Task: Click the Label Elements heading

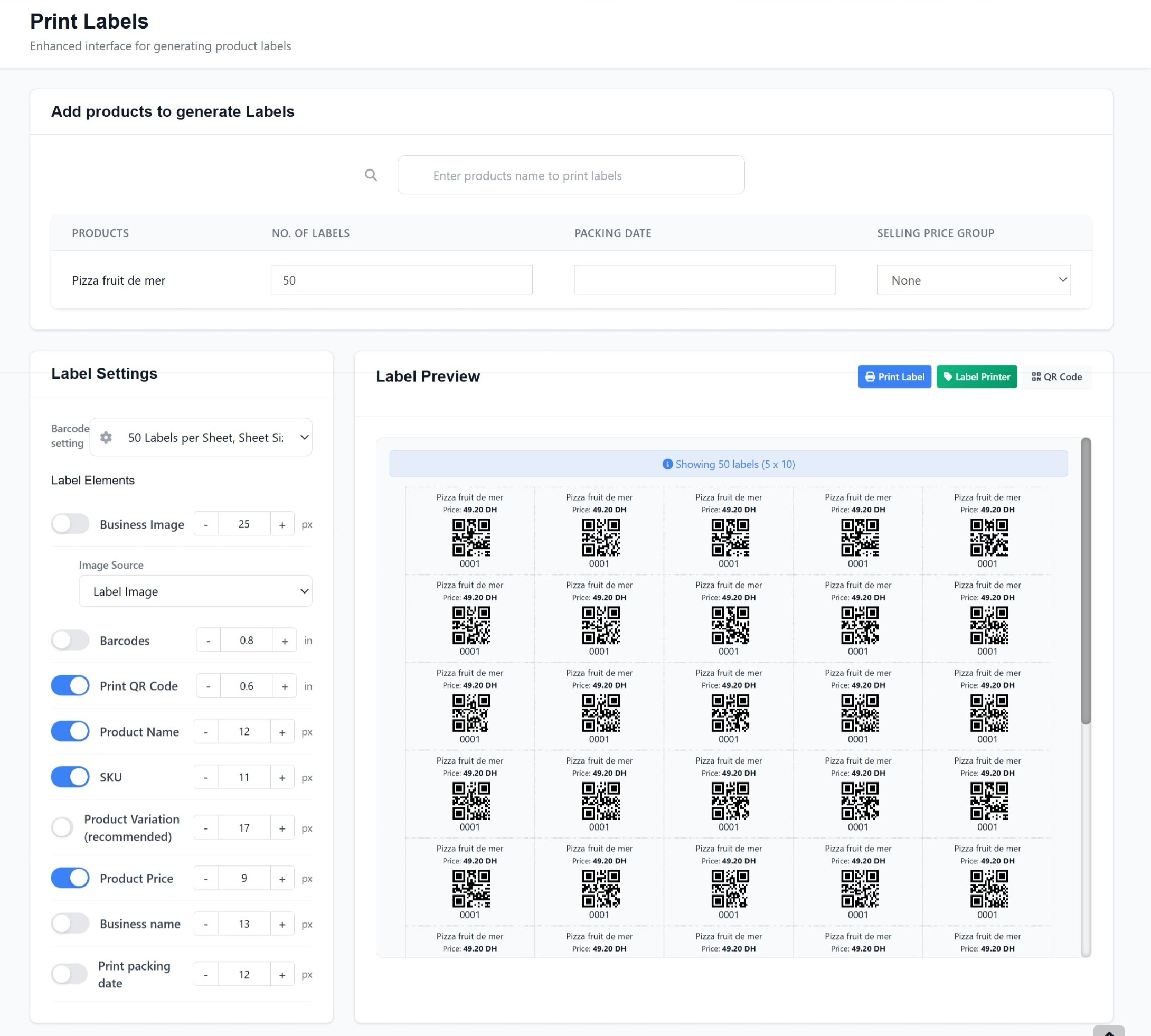Action: (x=93, y=480)
